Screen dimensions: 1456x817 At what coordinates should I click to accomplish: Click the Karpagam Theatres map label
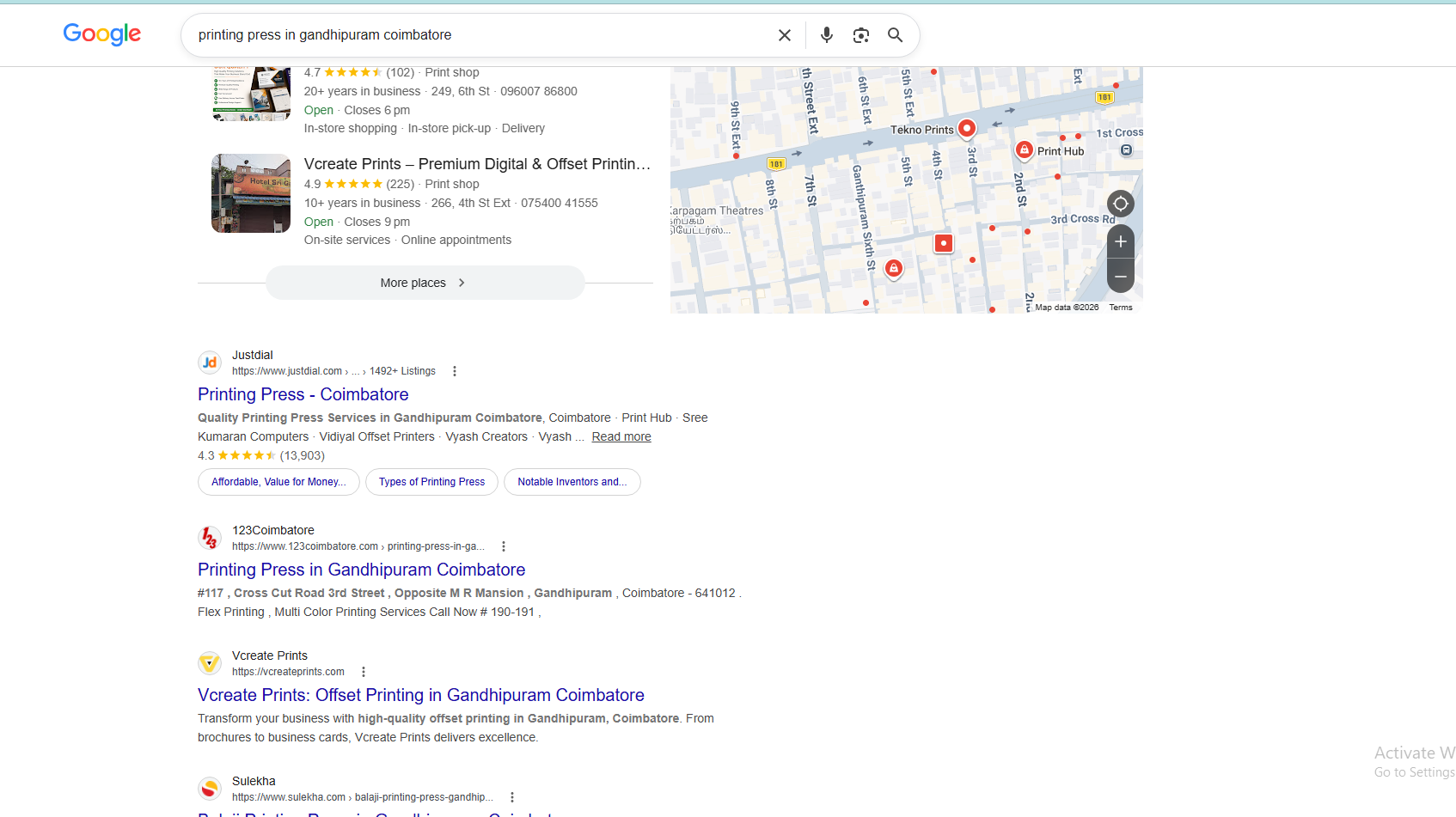point(717,220)
